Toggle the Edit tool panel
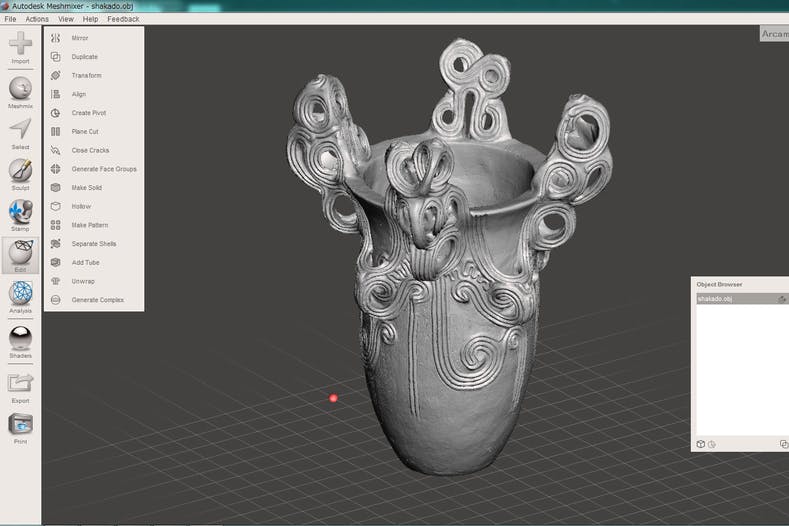The width and height of the screenshot is (789, 526). pos(20,253)
